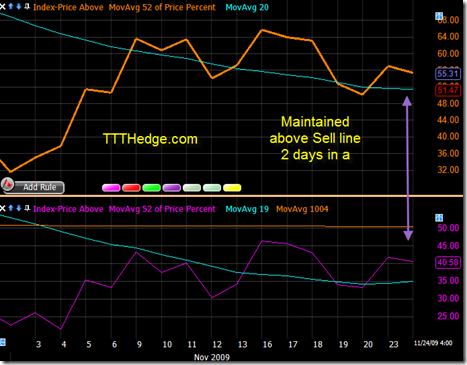Screen dimensions: 467x365
Task: Click the 25.00 scale value in the bottom pane
Action: point(448,316)
